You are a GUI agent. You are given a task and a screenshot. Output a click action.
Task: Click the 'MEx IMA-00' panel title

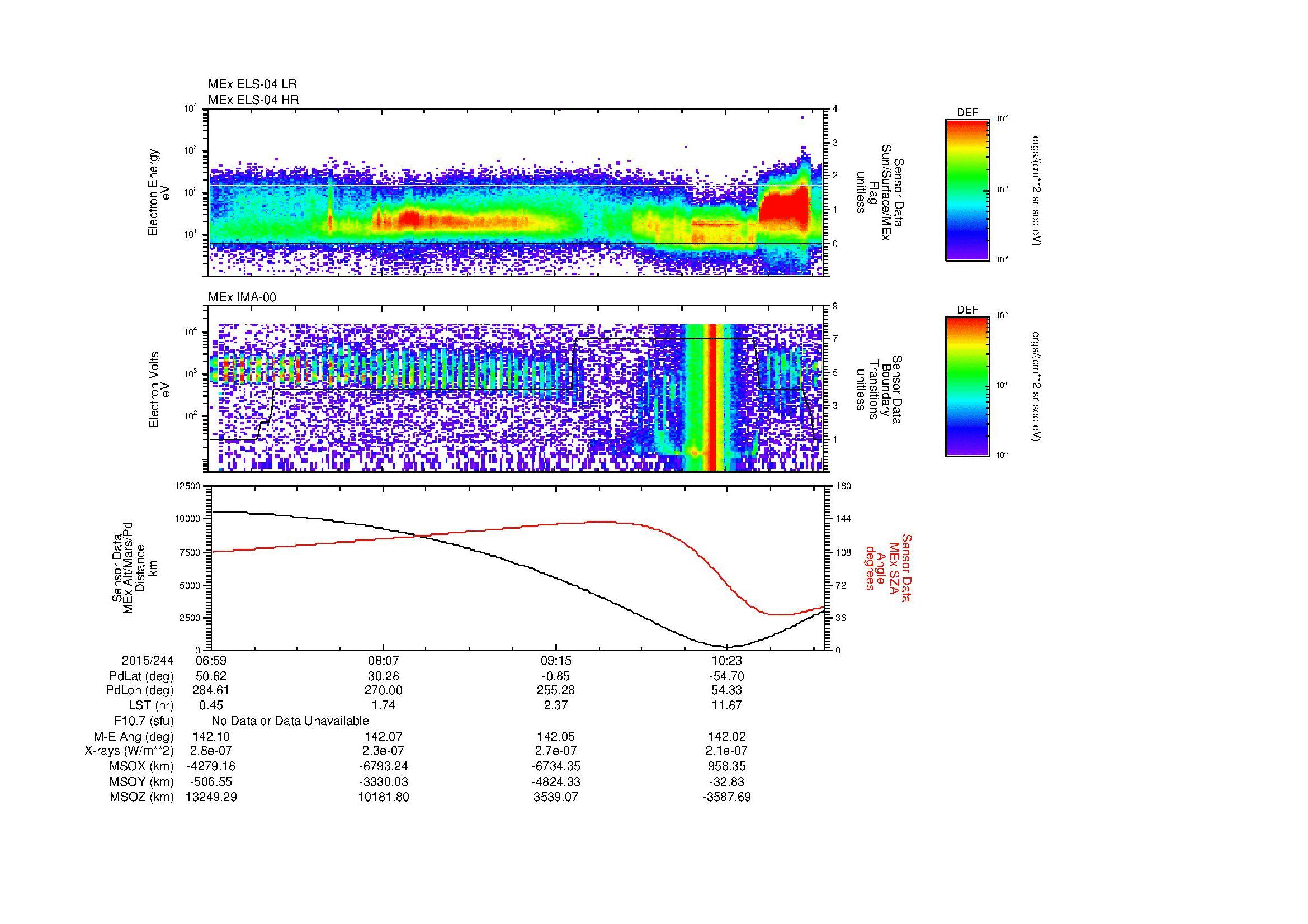[x=242, y=297]
